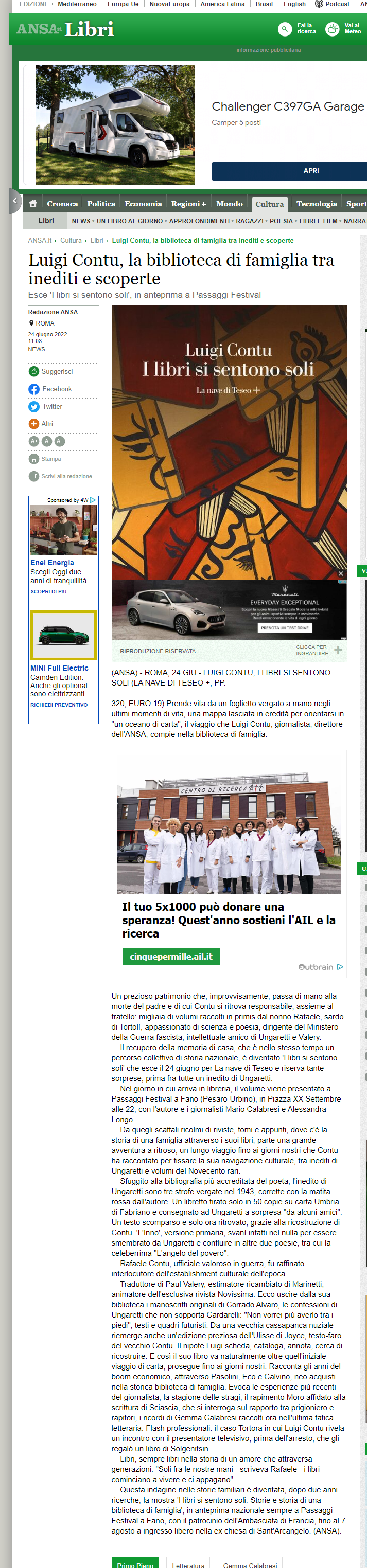Click ANSA.it breadcrumb link
The height and width of the screenshot is (1568, 367).
tap(40, 241)
